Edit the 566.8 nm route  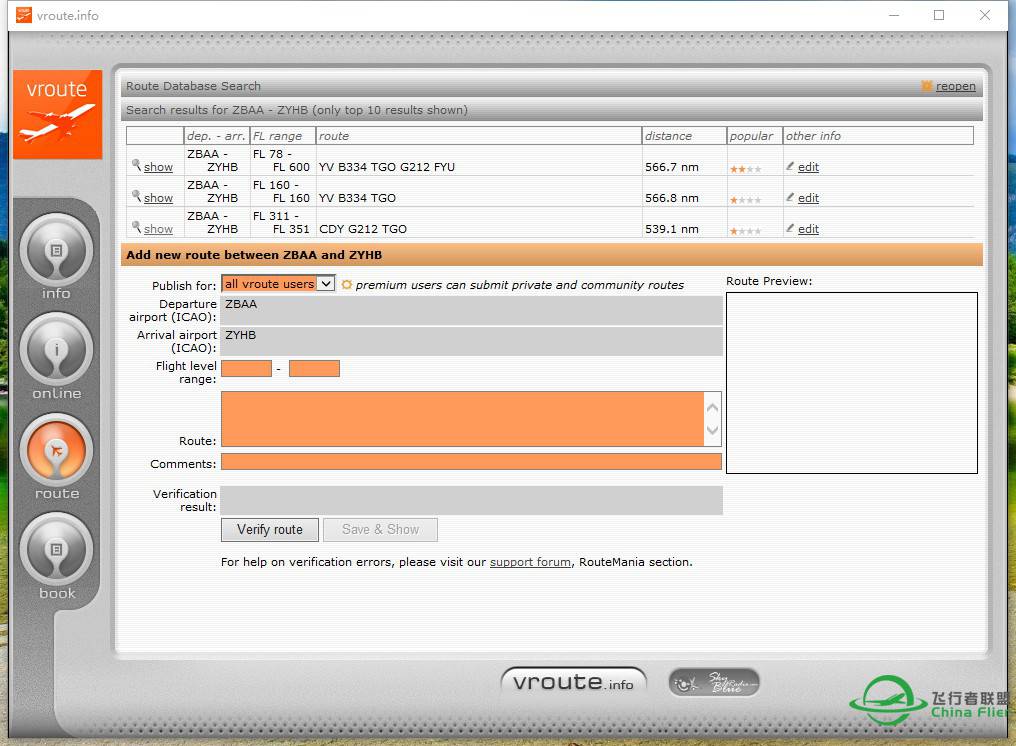click(808, 198)
